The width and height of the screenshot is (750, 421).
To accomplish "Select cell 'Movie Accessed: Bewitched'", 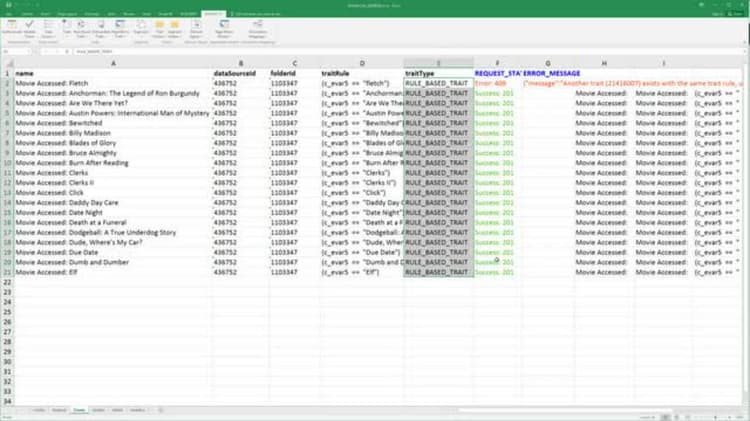I will (113, 123).
